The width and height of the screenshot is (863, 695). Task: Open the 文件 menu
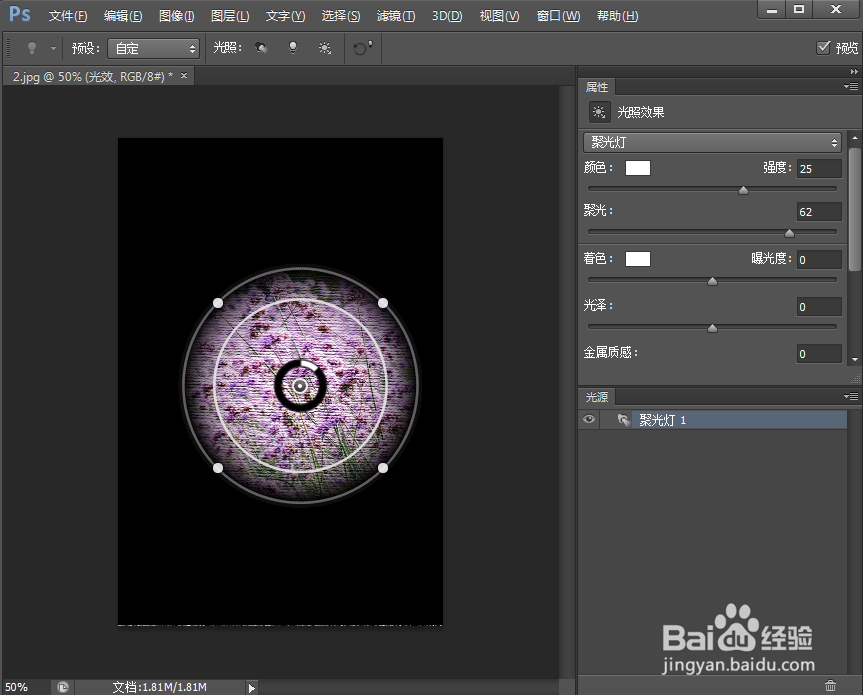tap(68, 16)
